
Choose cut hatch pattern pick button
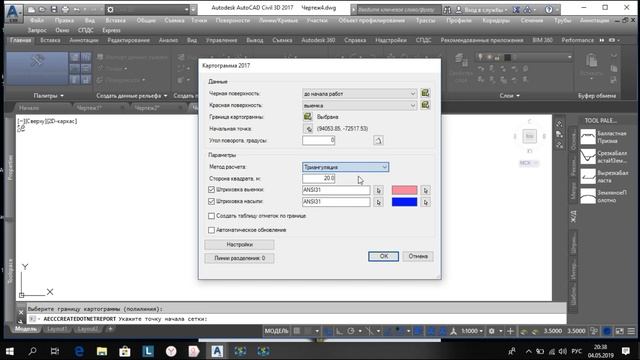pyautogui.click(x=378, y=190)
